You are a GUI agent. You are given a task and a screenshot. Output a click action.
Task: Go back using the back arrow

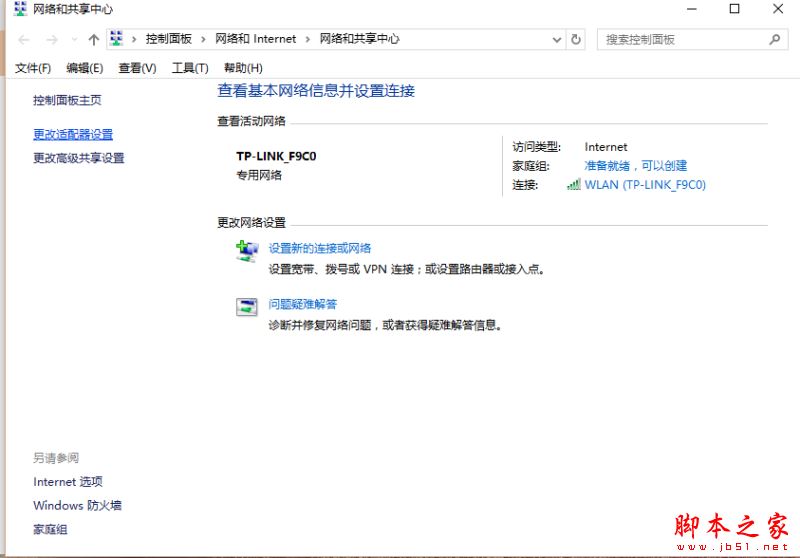click(x=23, y=39)
